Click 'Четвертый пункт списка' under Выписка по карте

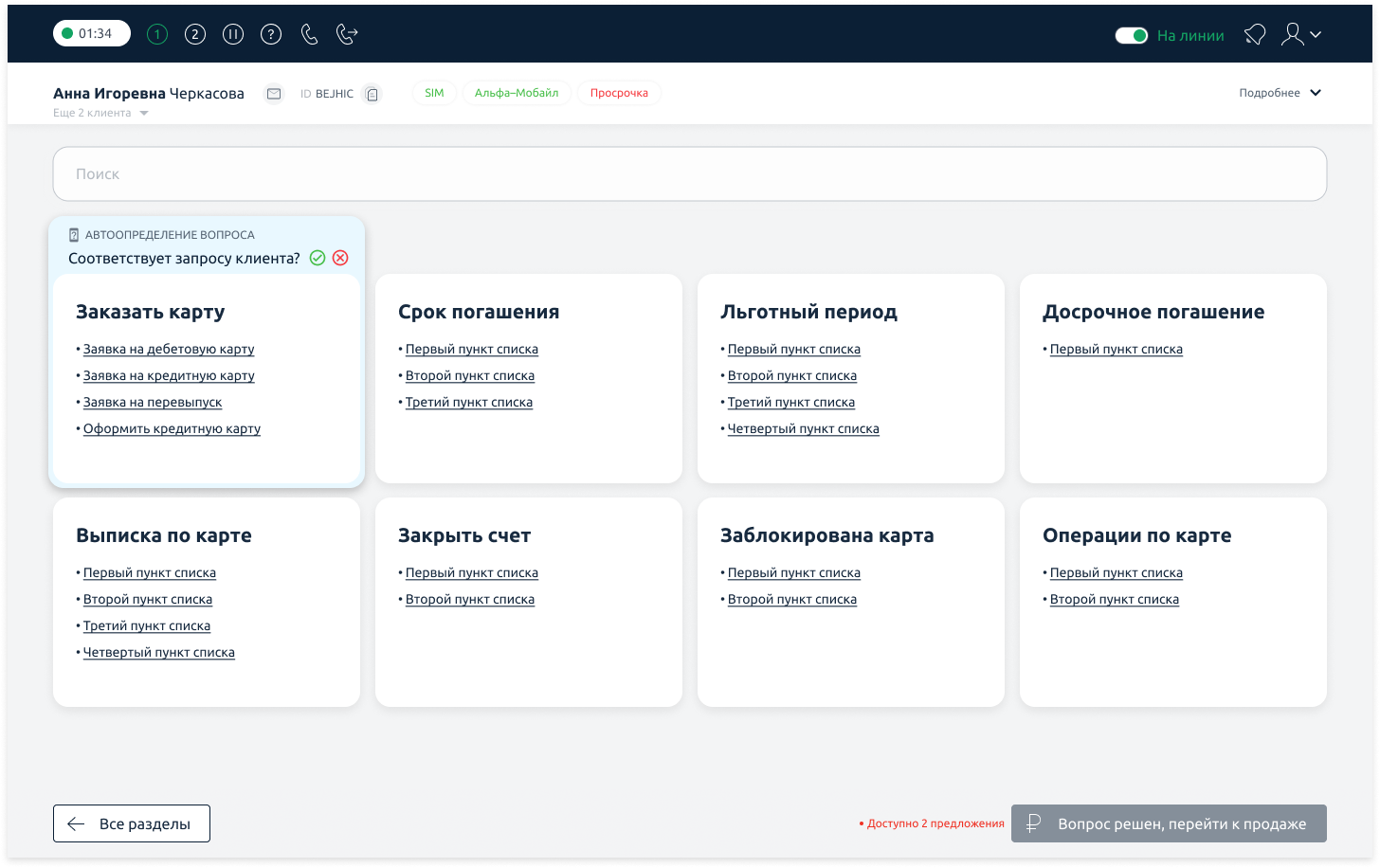tap(159, 652)
